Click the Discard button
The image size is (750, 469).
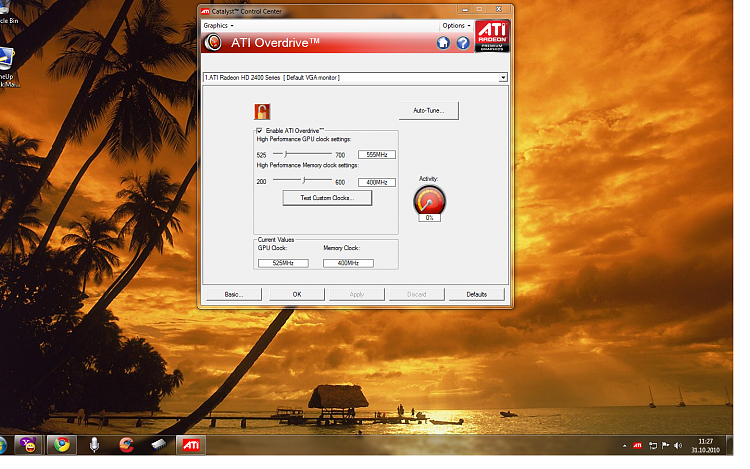click(x=417, y=294)
